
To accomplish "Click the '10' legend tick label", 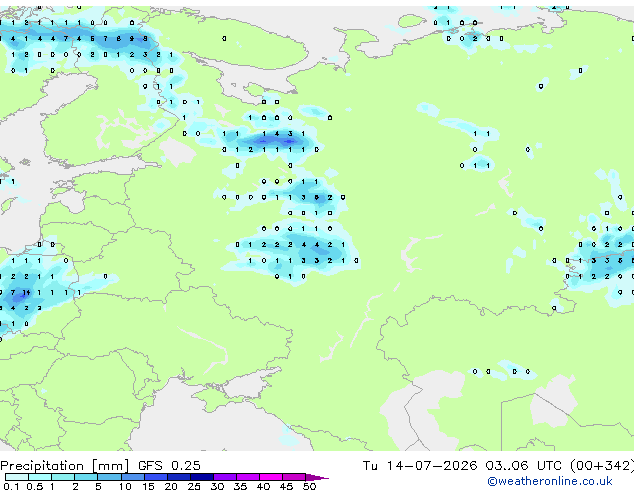I will [x=125, y=486].
